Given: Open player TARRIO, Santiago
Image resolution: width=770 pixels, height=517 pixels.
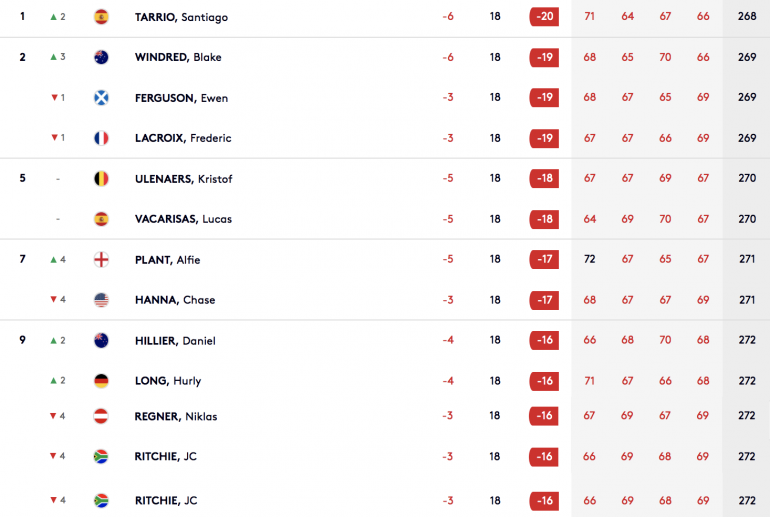Looking at the screenshot, I should (x=181, y=17).
